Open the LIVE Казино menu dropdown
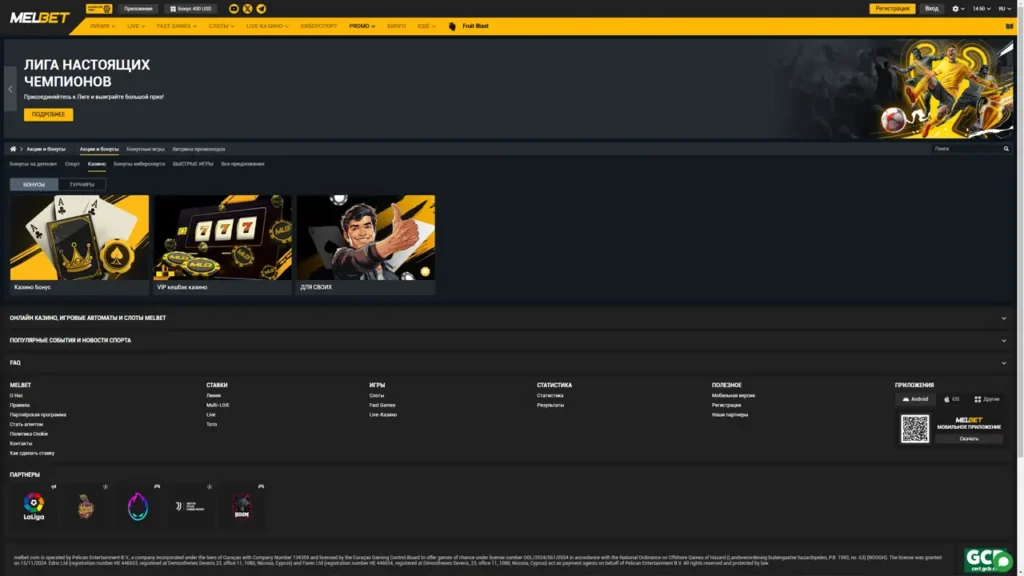Screen dimensions: 1024x576 tap(267, 26)
